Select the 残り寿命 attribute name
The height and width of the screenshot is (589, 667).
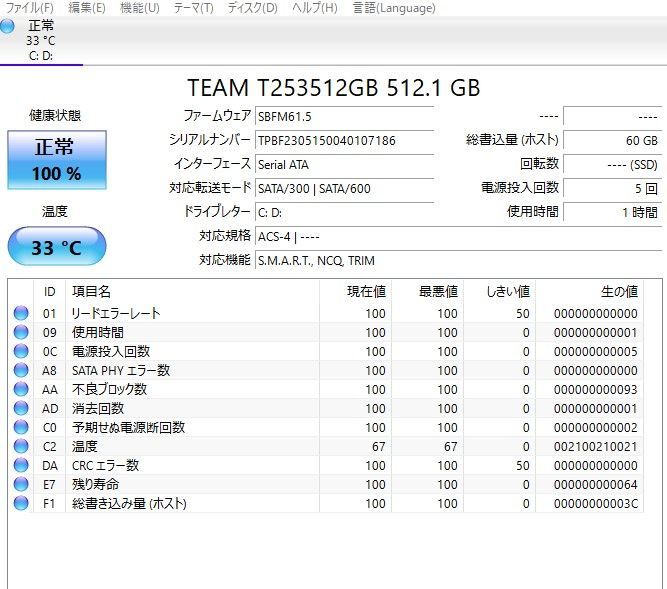(x=95, y=484)
